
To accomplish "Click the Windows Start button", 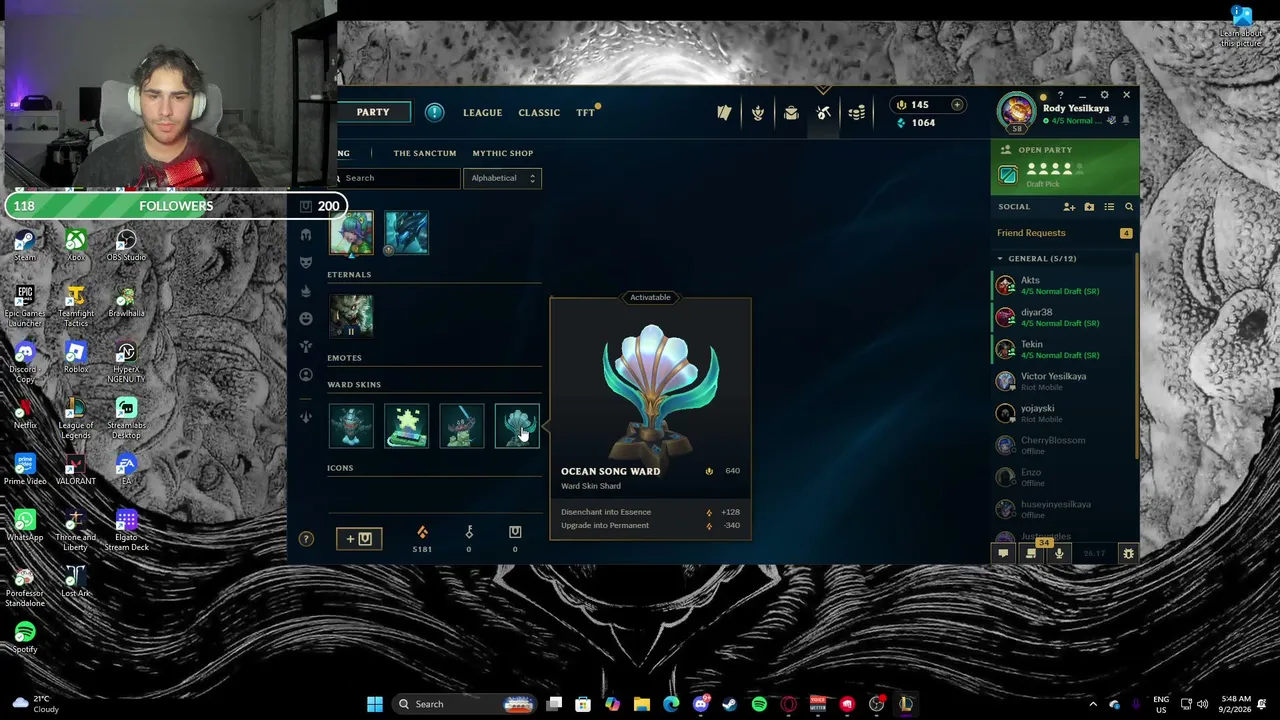I will tap(375, 704).
